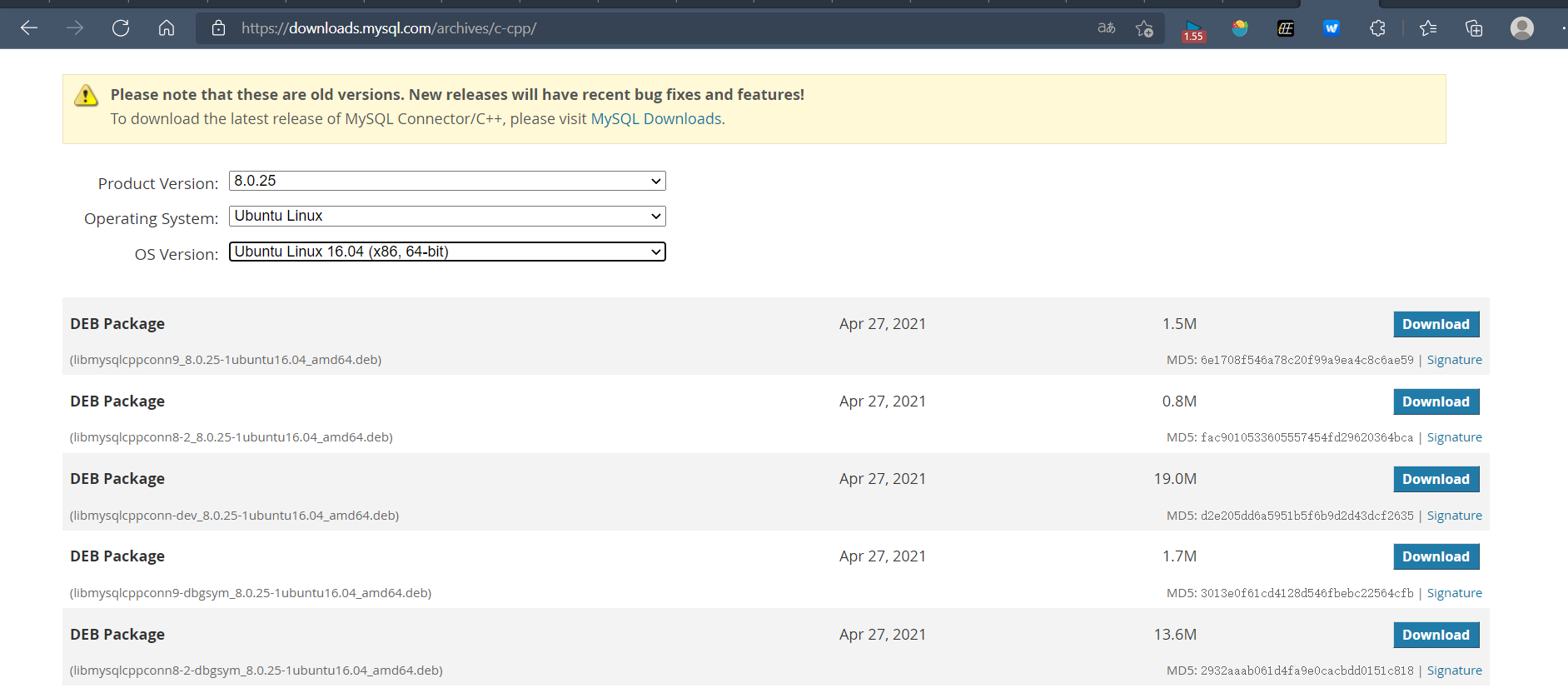Click the address bar URL

coord(389,28)
